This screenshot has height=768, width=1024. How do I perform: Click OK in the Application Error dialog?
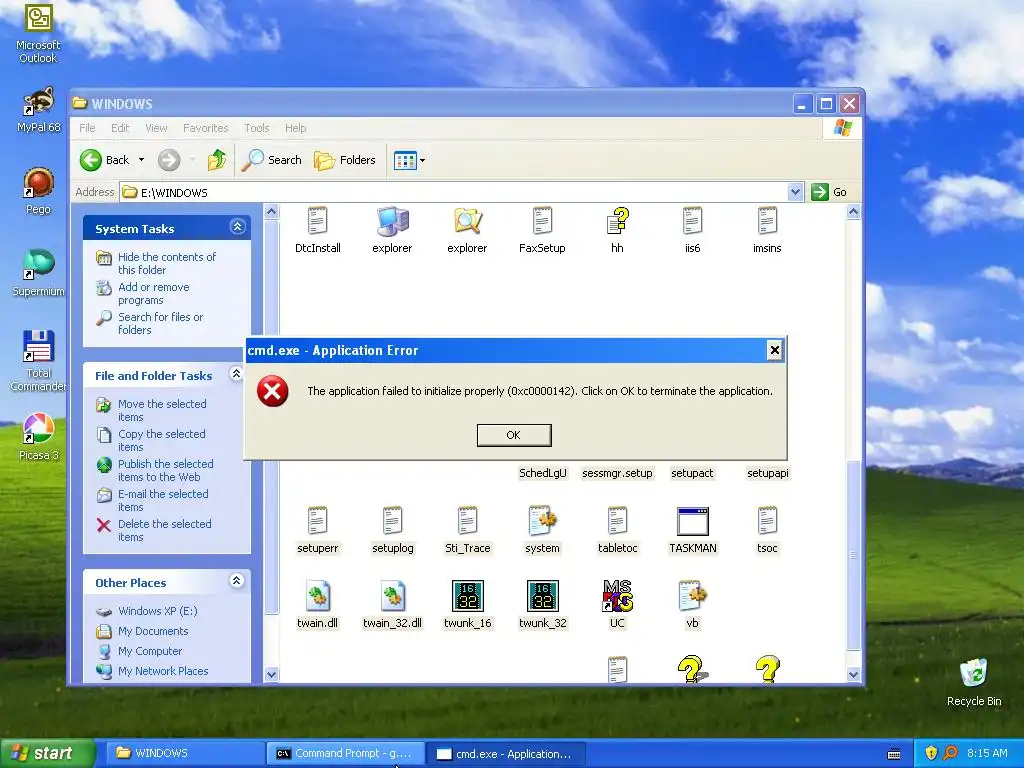pyautogui.click(x=514, y=435)
